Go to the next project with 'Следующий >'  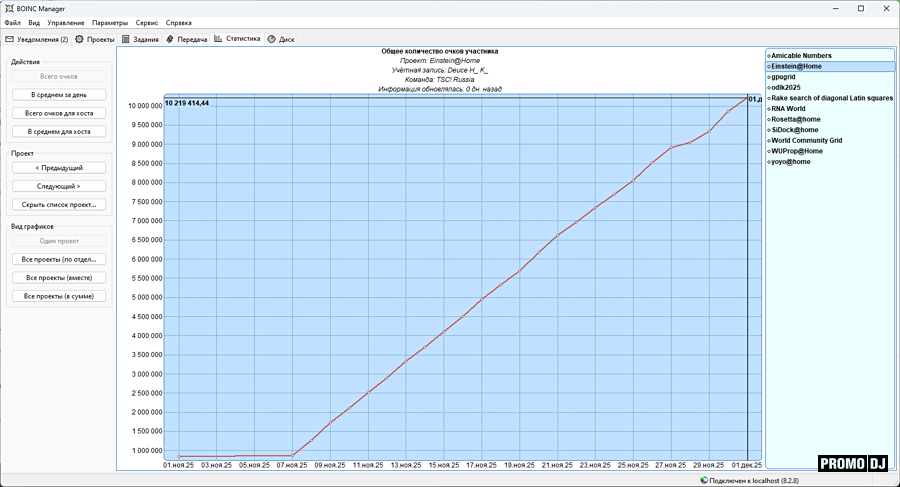tap(58, 186)
